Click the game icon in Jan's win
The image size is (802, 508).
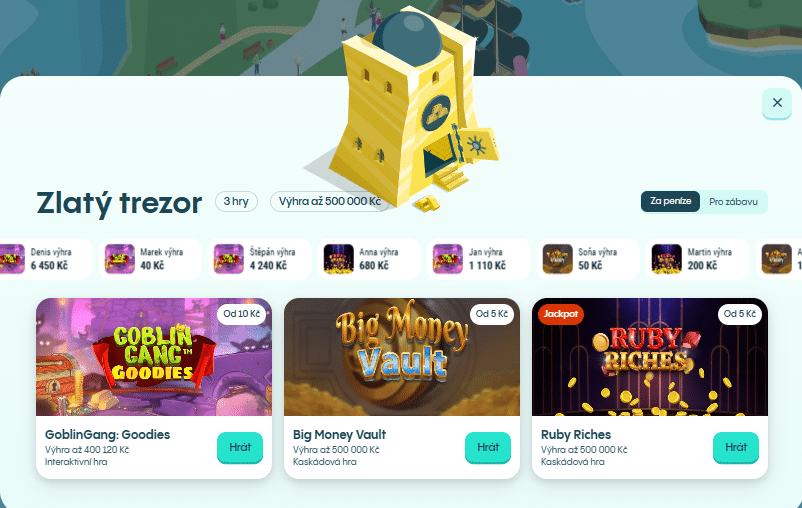pyautogui.click(x=448, y=259)
